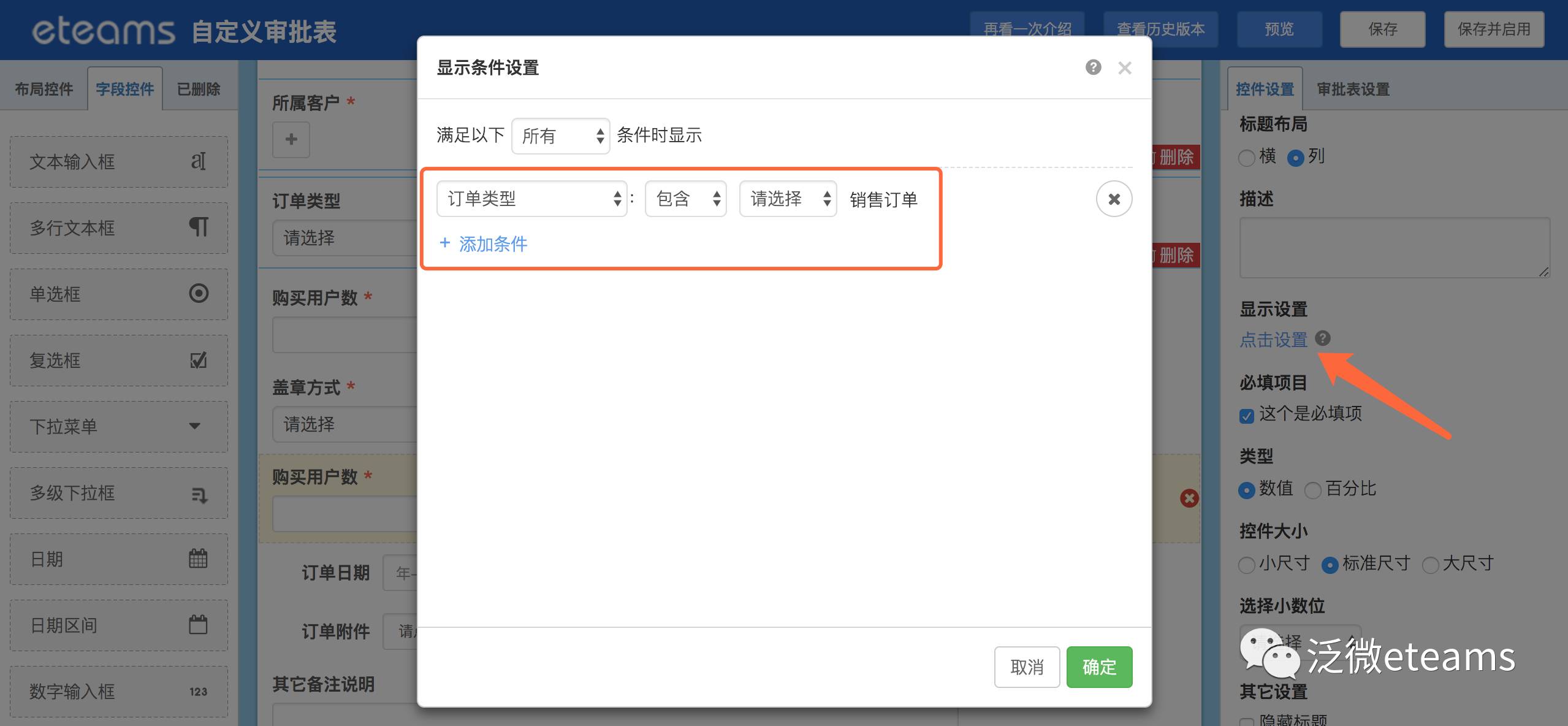Screen dimensions: 1568x726
Task: Switch to 布局控件 tab
Action: pyautogui.click(x=44, y=90)
